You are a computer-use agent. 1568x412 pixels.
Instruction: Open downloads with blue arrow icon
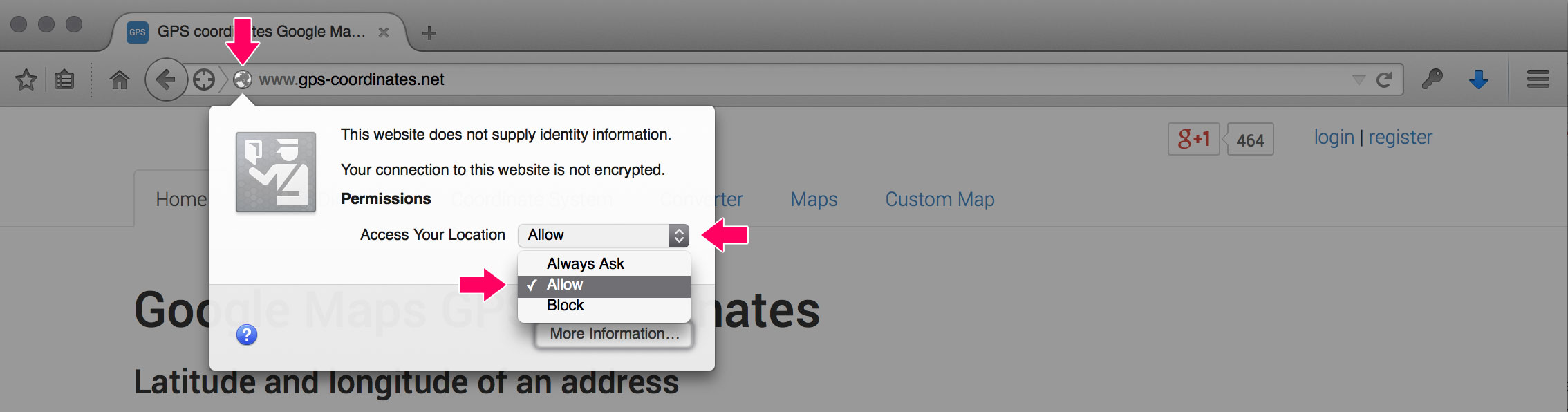[x=1479, y=79]
